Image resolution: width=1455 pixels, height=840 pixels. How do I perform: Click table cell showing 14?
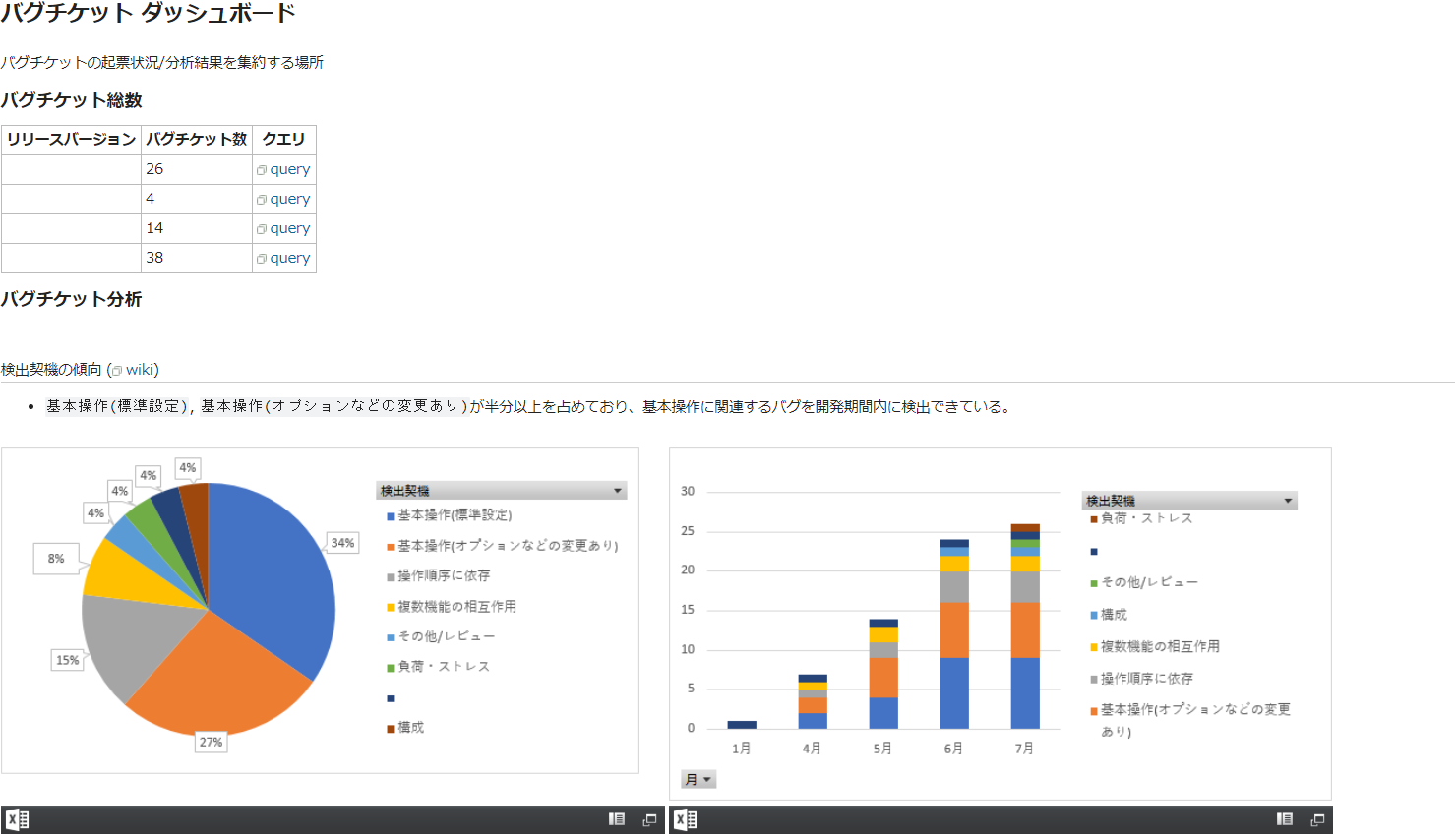tap(197, 228)
